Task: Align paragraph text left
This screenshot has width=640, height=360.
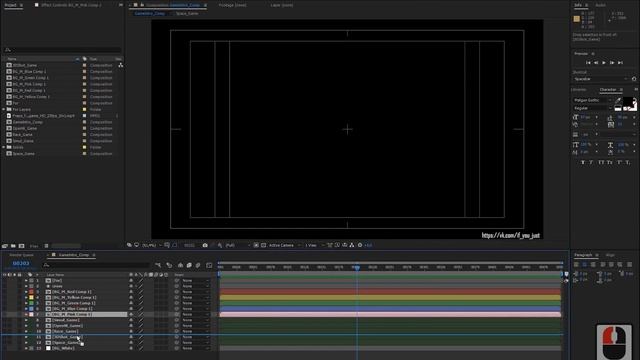Action: [x=576, y=264]
